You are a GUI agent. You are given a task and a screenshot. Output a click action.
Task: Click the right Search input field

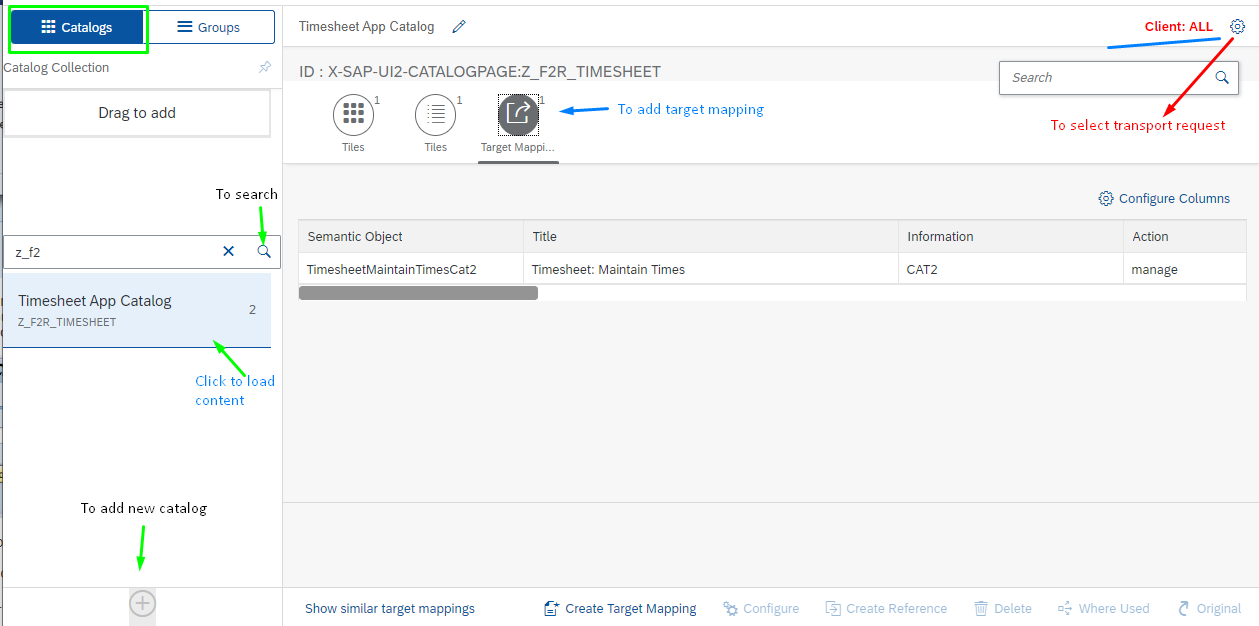pyautogui.click(x=1103, y=78)
